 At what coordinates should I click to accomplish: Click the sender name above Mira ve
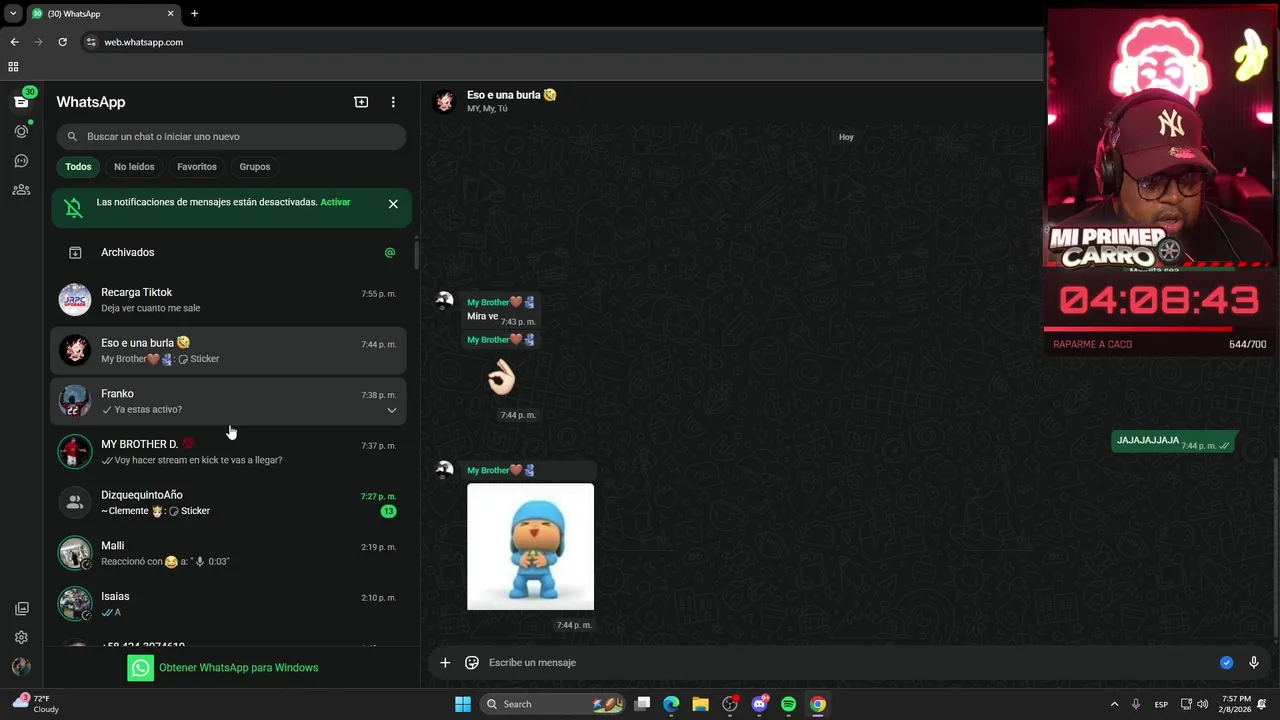coord(500,302)
